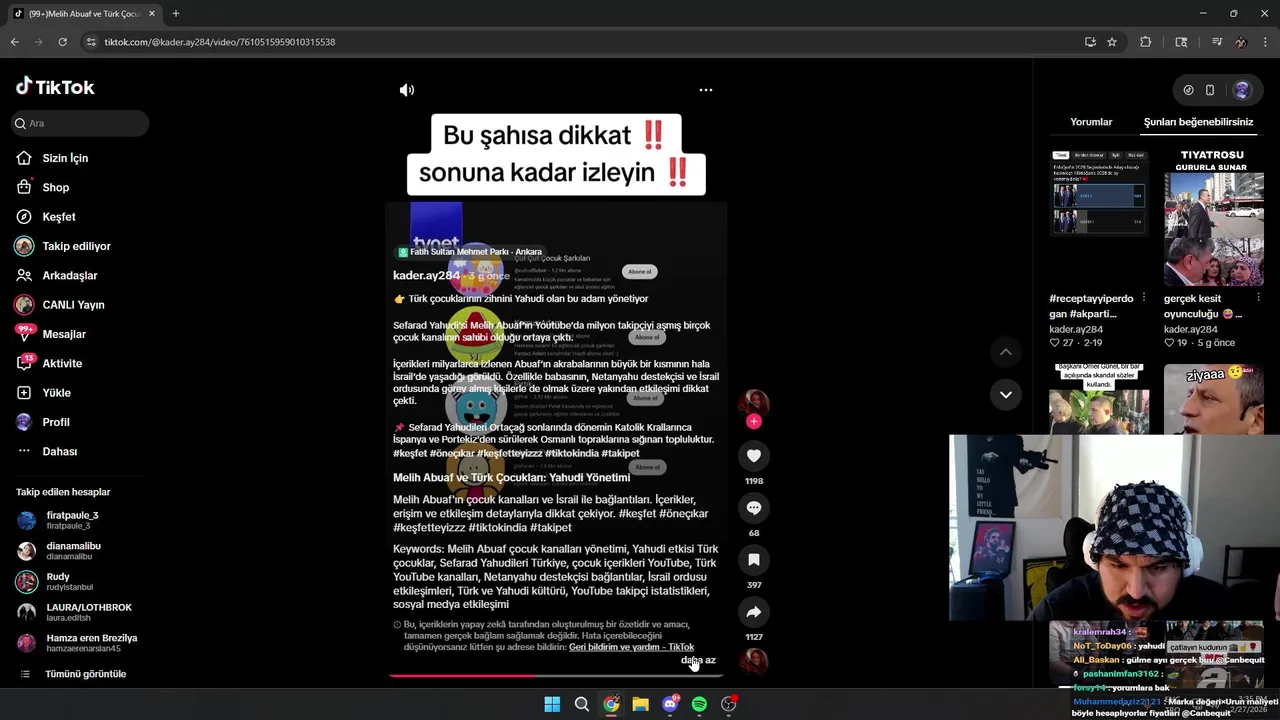
Task: Open Takip ediliyor feed
Action: point(76,246)
